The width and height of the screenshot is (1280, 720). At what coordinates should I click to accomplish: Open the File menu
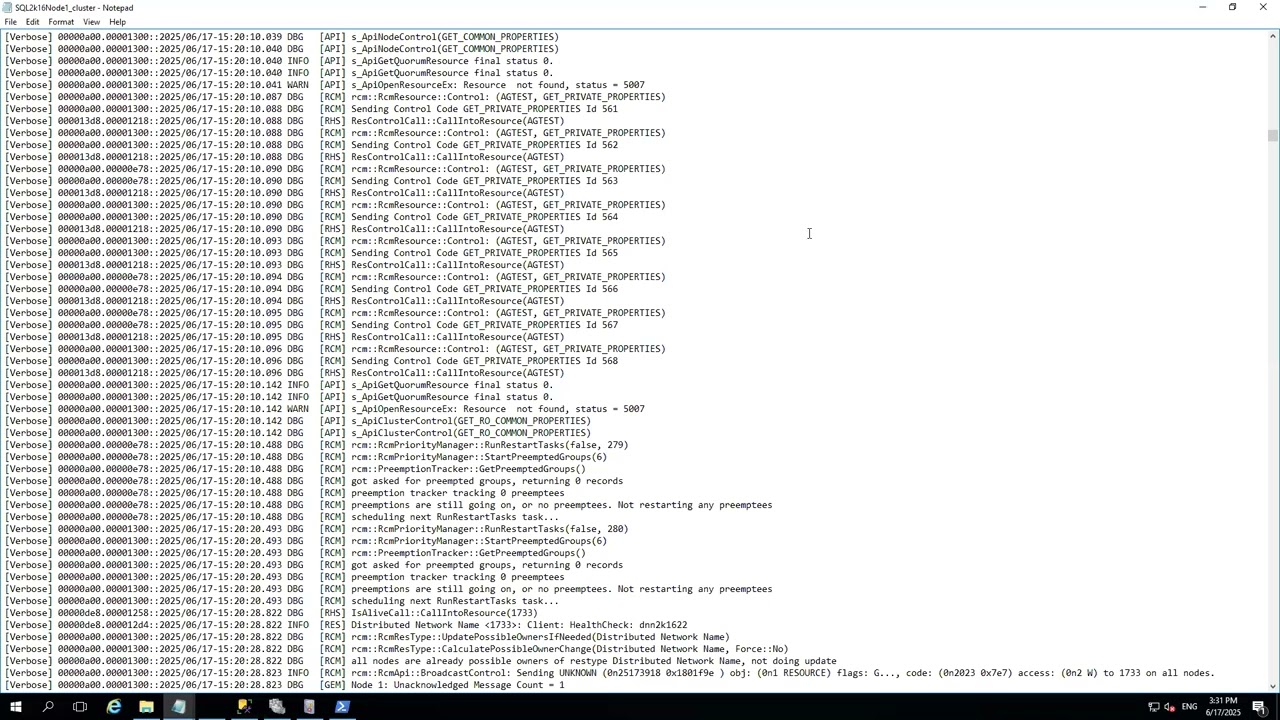point(10,22)
